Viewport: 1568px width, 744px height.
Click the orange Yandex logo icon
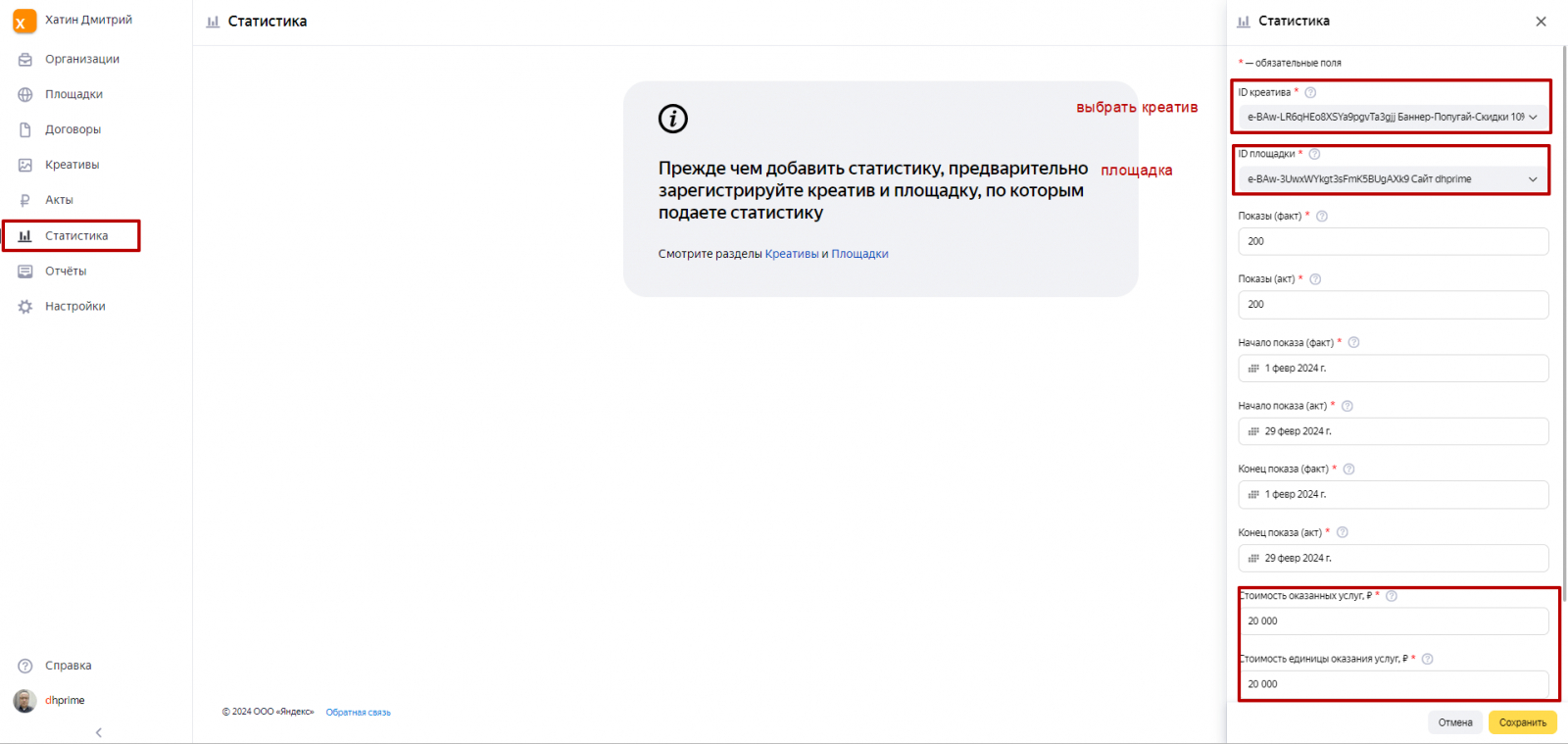pos(24,22)
